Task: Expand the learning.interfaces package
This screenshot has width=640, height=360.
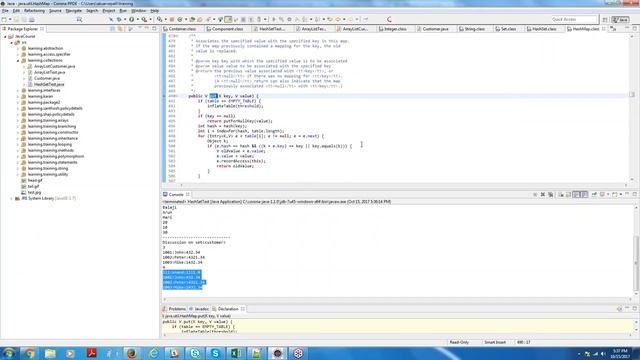Action: [18, 91]
